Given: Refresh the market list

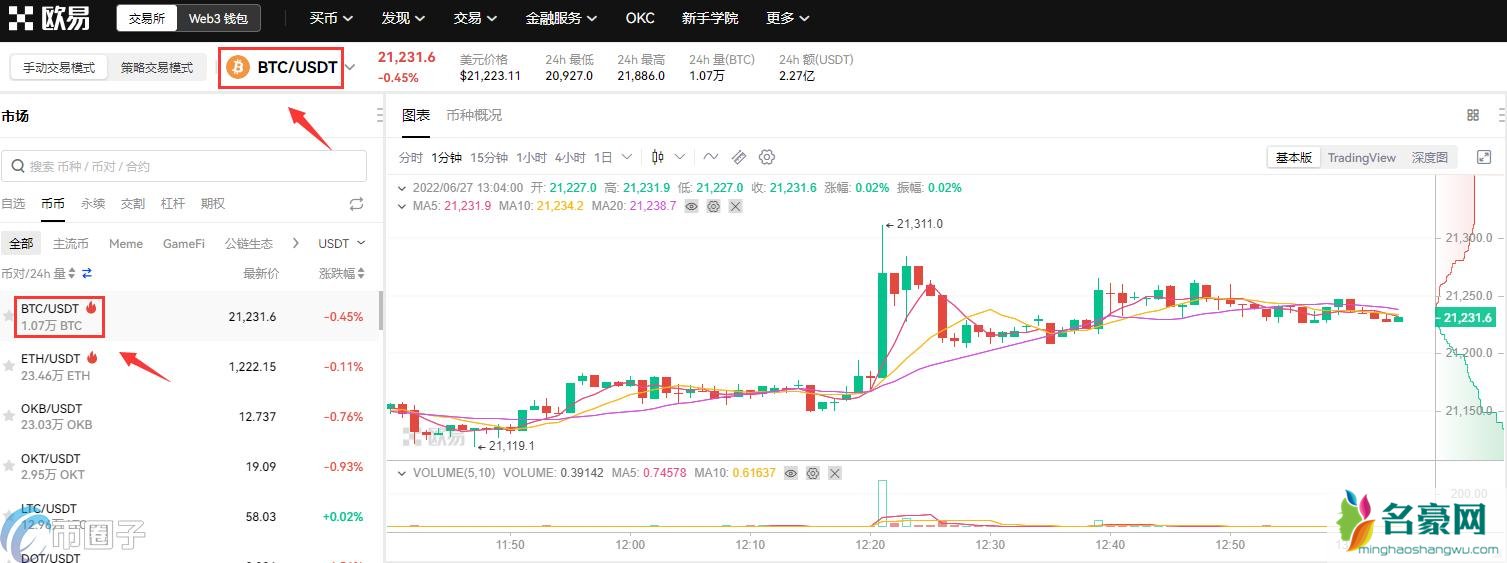Looking at the screenshot, I should coord(357,204).
